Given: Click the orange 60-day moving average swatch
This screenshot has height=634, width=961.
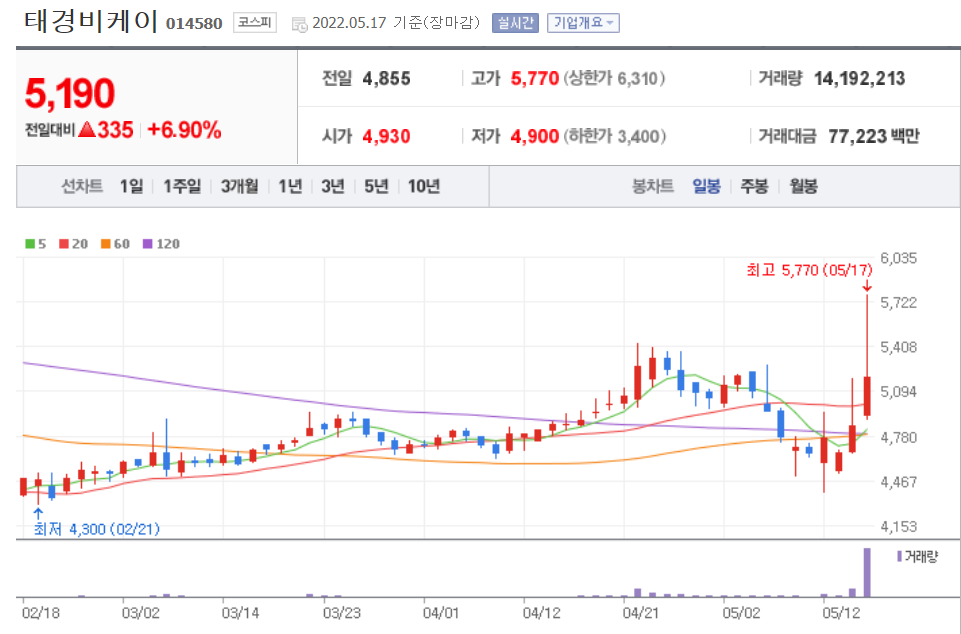Looking at the screenshot, I should pyautogui.click(x=105, y=244).
